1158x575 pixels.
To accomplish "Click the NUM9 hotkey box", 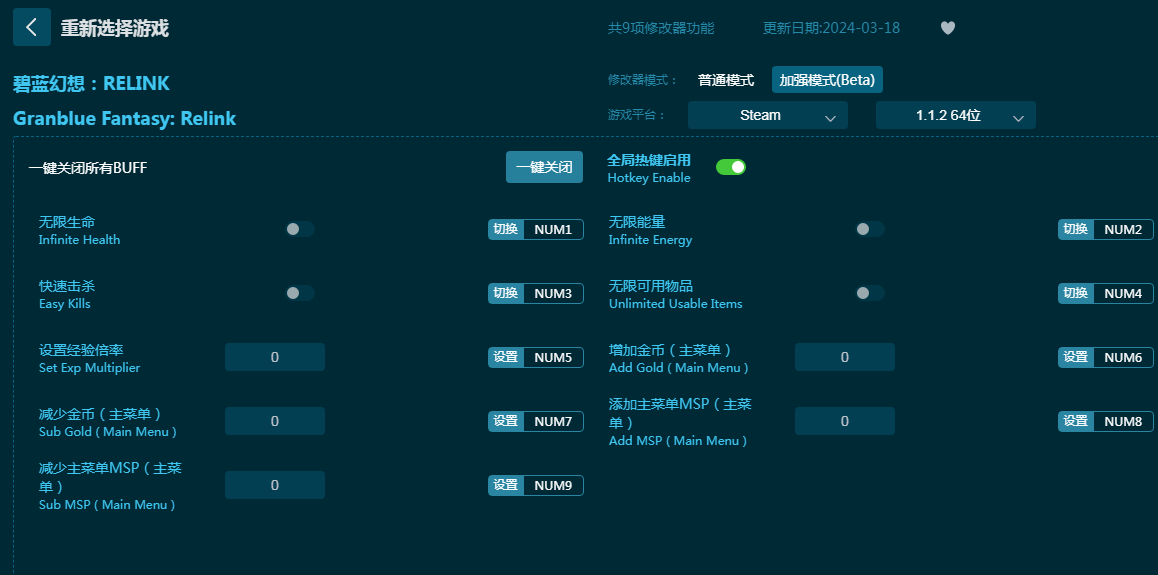I will pyautogui.click(x=553, y=485).
